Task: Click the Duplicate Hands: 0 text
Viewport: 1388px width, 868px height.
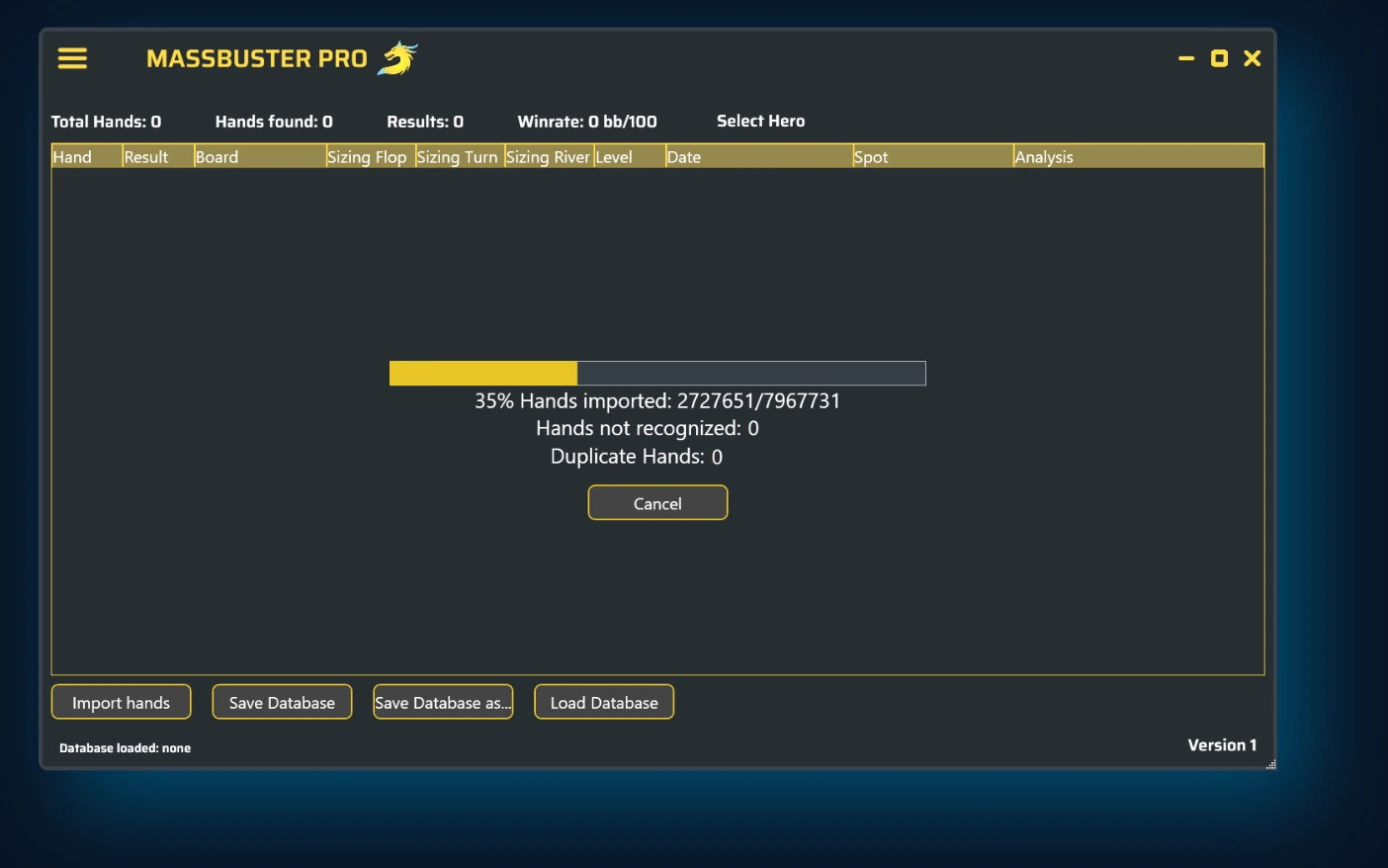Action: click(637, 456)
